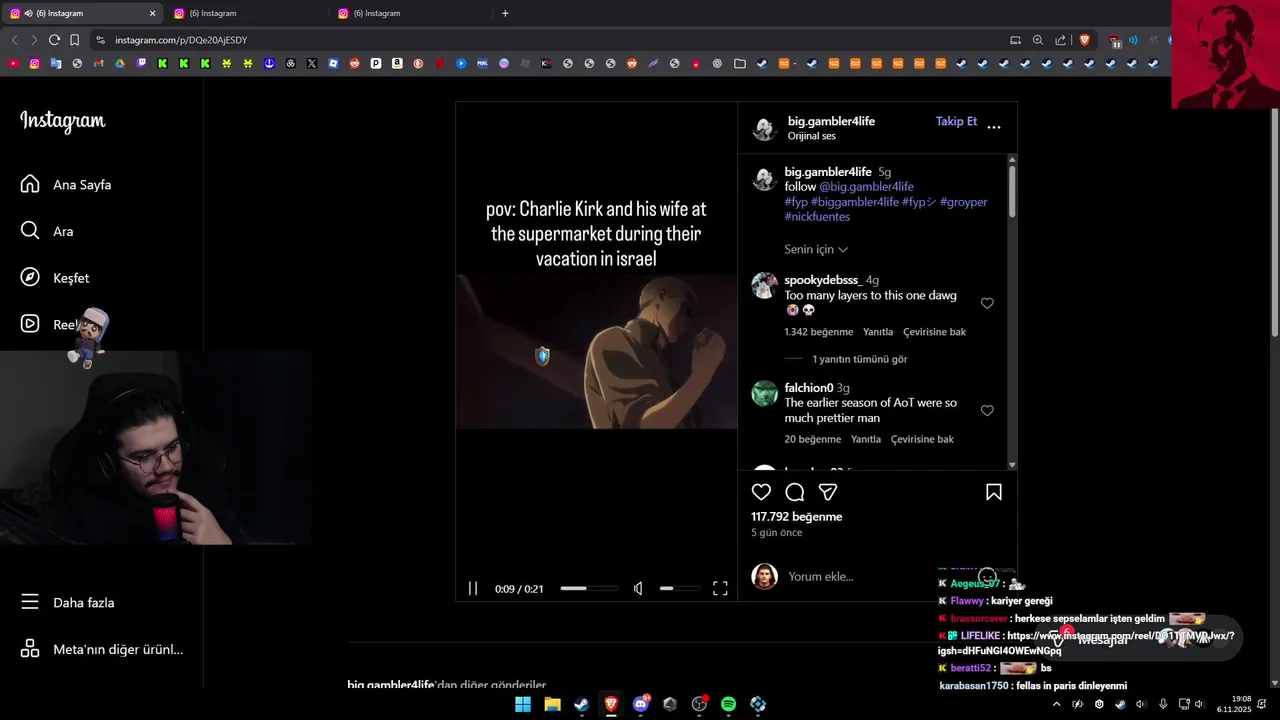Pause the video

tap(473, 589)
